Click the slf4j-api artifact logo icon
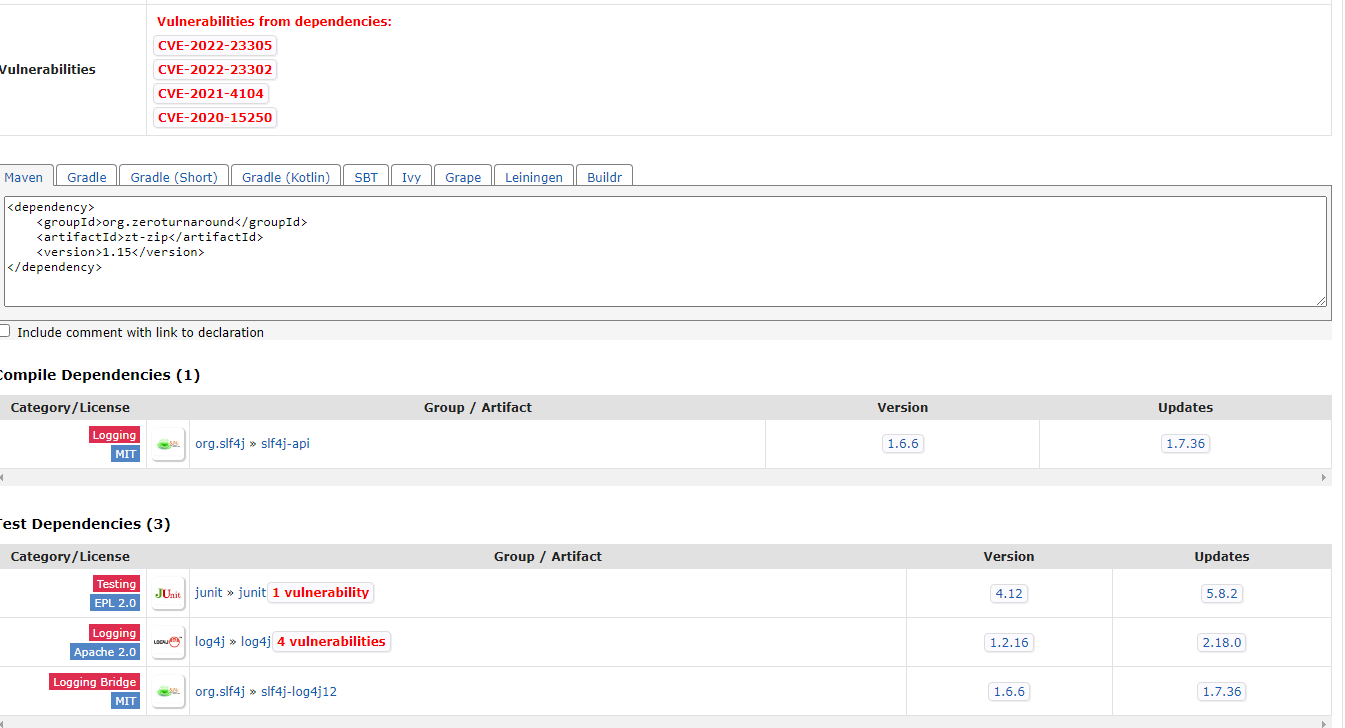Image resolution: width=1345 pixels, height=728 pixels. pyautogui.click(x=169, y=444)
